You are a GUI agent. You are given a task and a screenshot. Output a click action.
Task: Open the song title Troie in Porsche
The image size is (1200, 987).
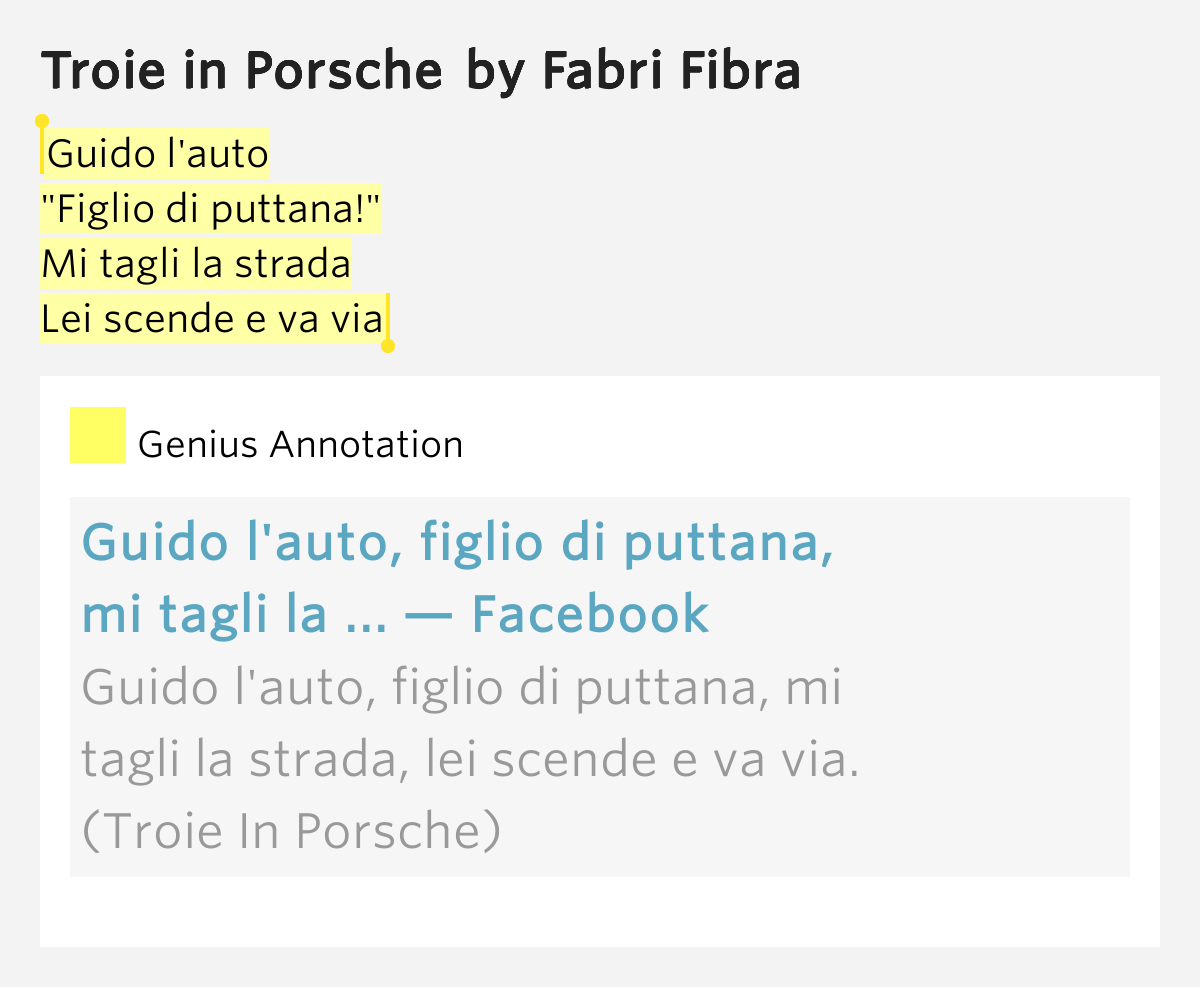pos(242,71)
